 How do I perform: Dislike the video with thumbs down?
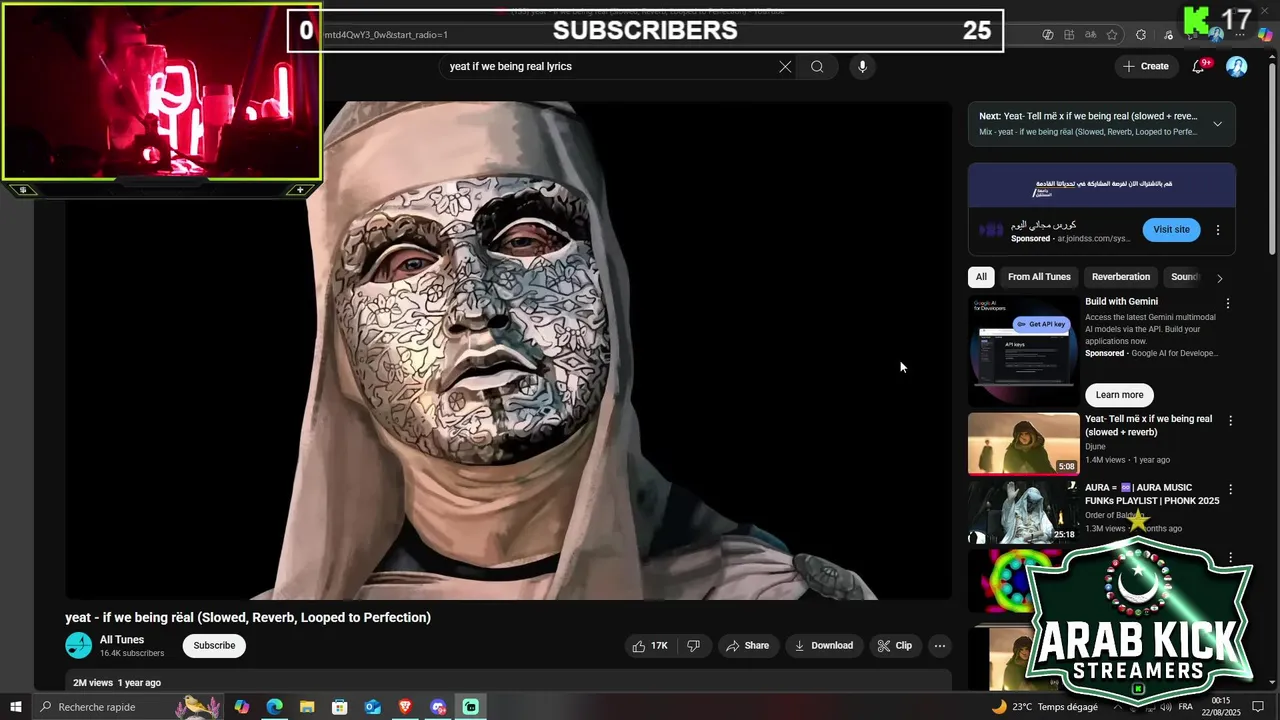click(x=693, y=646)
